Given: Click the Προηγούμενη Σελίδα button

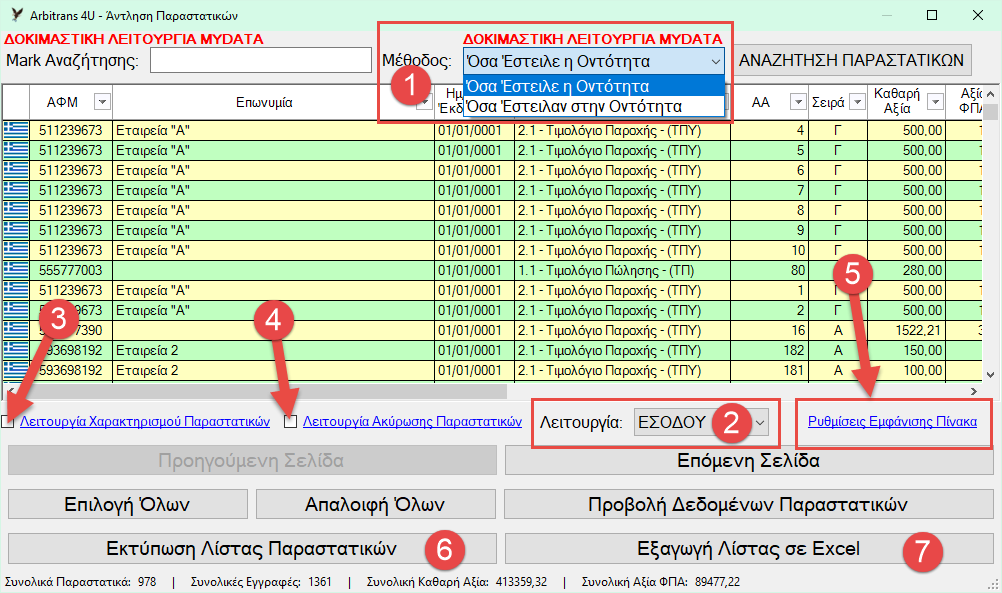Looking at the screenshot, I should coord(252,461).
